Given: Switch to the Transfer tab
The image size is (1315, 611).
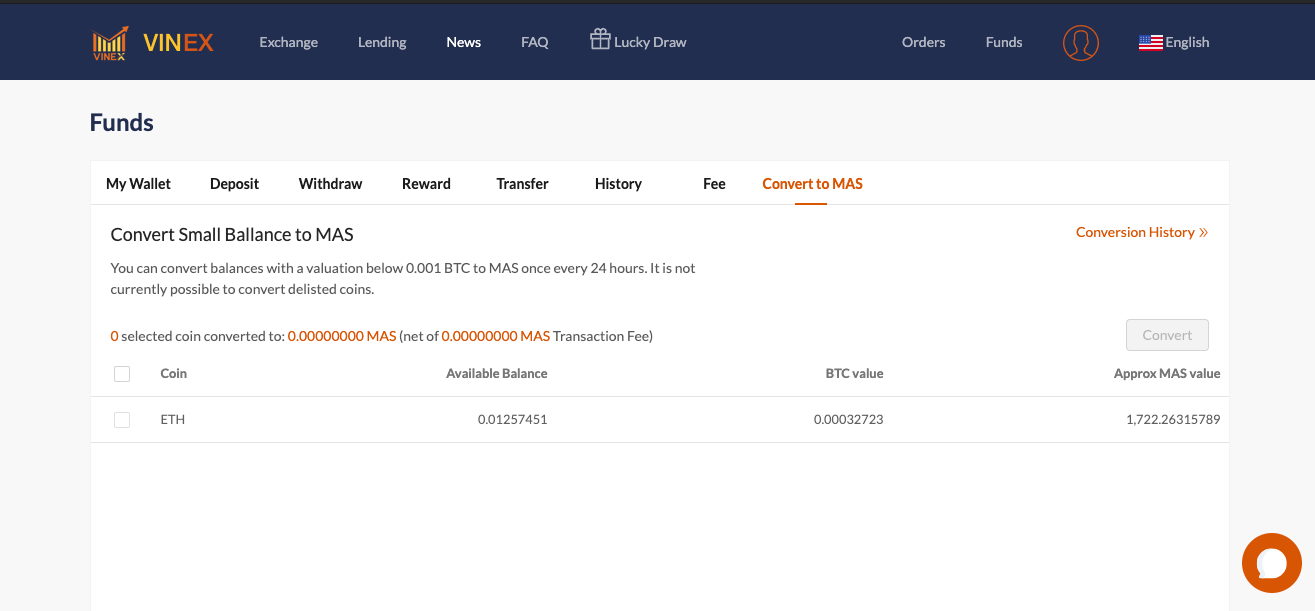Looking at the screenshot, I should pyautogui.click(x=522, y=184).
